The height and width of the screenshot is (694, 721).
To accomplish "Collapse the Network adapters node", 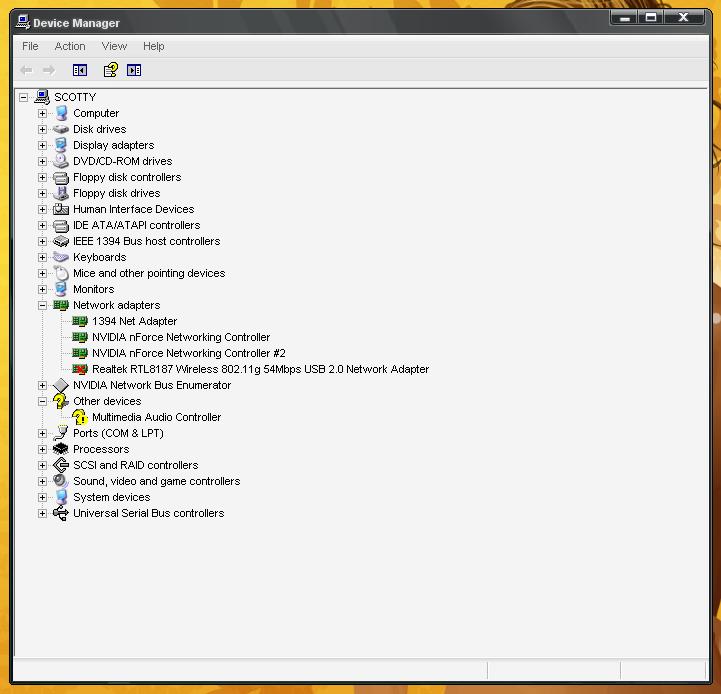I will [x=42, y=305].
